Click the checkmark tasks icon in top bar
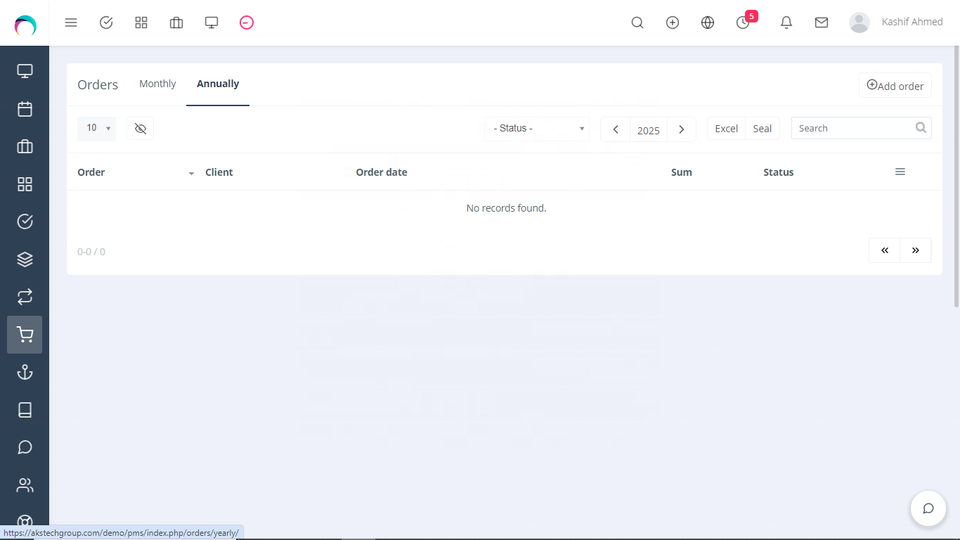Screen dimensions: 960x540 pyautogui.click(x=106, y=23)
